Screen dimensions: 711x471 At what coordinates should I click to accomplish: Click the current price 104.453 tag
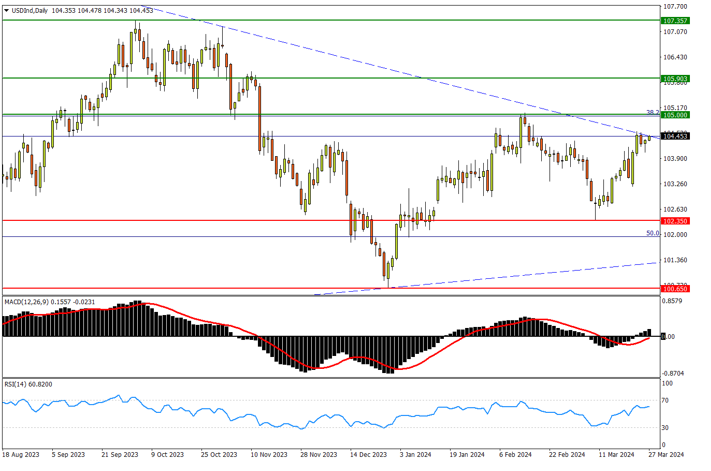(x=674, y=136)
